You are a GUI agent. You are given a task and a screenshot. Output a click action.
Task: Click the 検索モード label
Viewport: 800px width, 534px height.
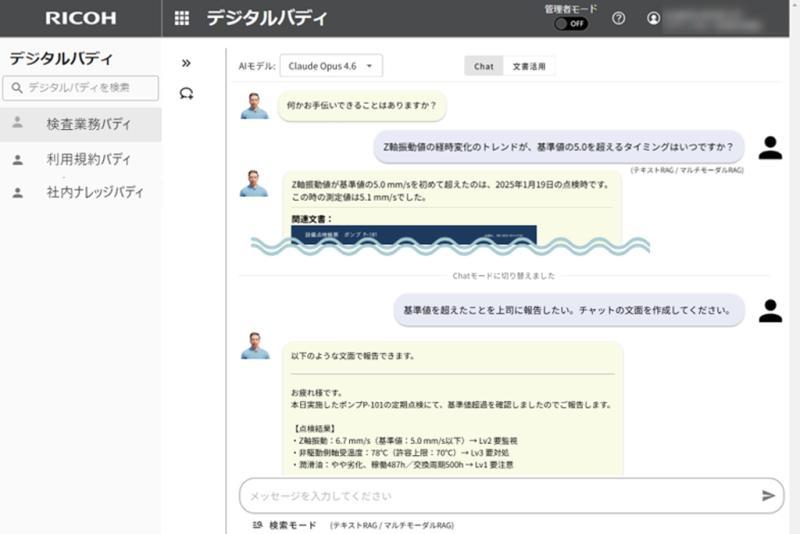click(293, 525)
